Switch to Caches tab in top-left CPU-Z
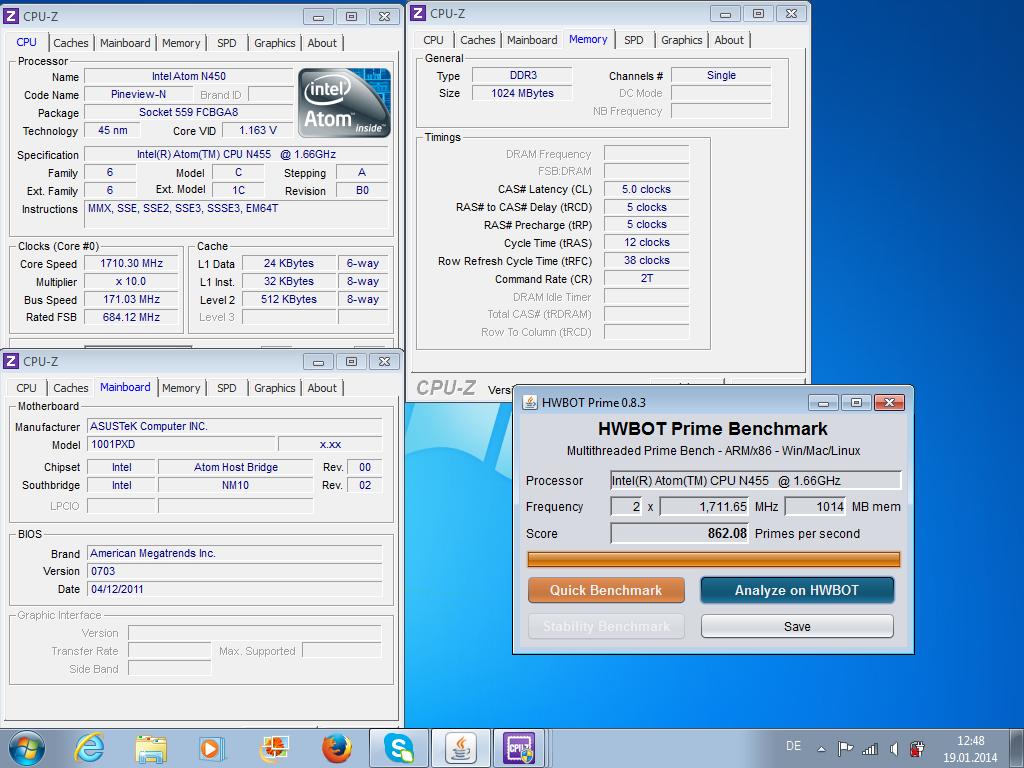 click(71, 43)
